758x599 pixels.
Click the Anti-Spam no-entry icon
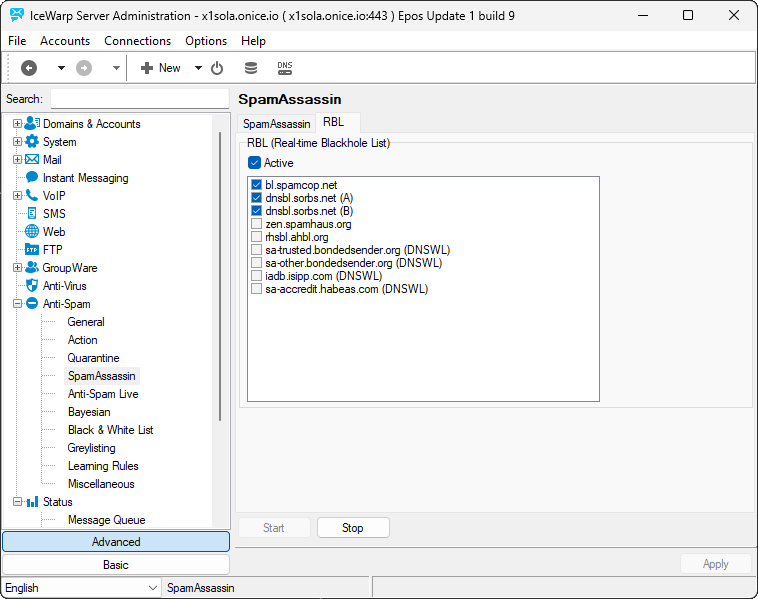coord(32,304)
